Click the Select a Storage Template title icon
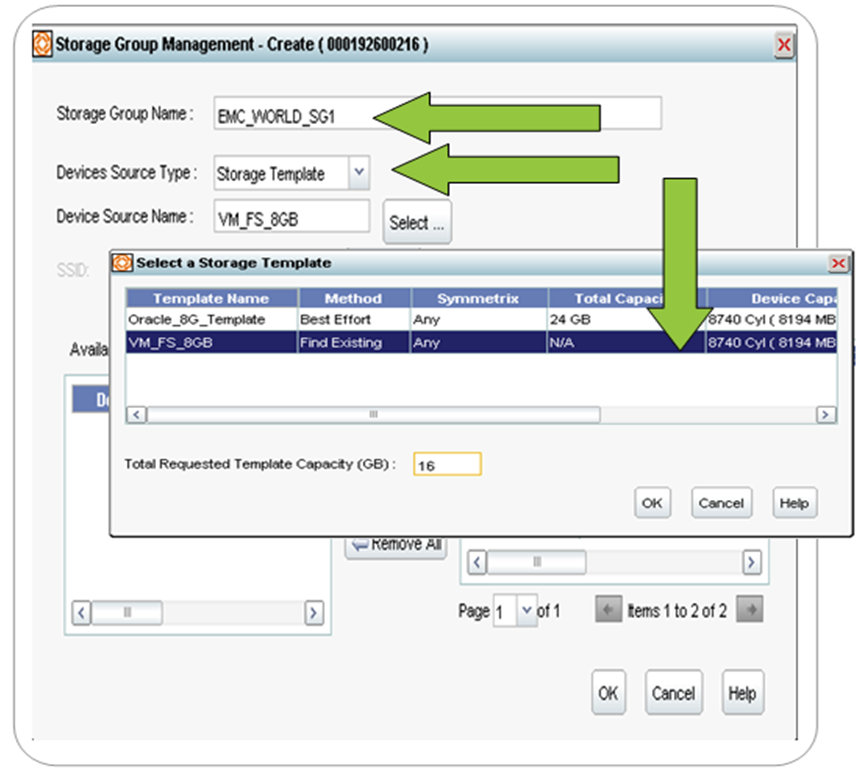 click(x=122, y=263)
